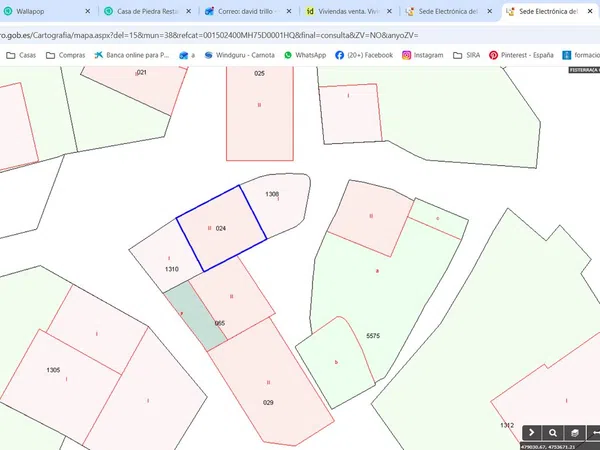Open the Casas bookmark folder
The height and width of the screenshot is (450, 600).
click(x=21, y=55)
